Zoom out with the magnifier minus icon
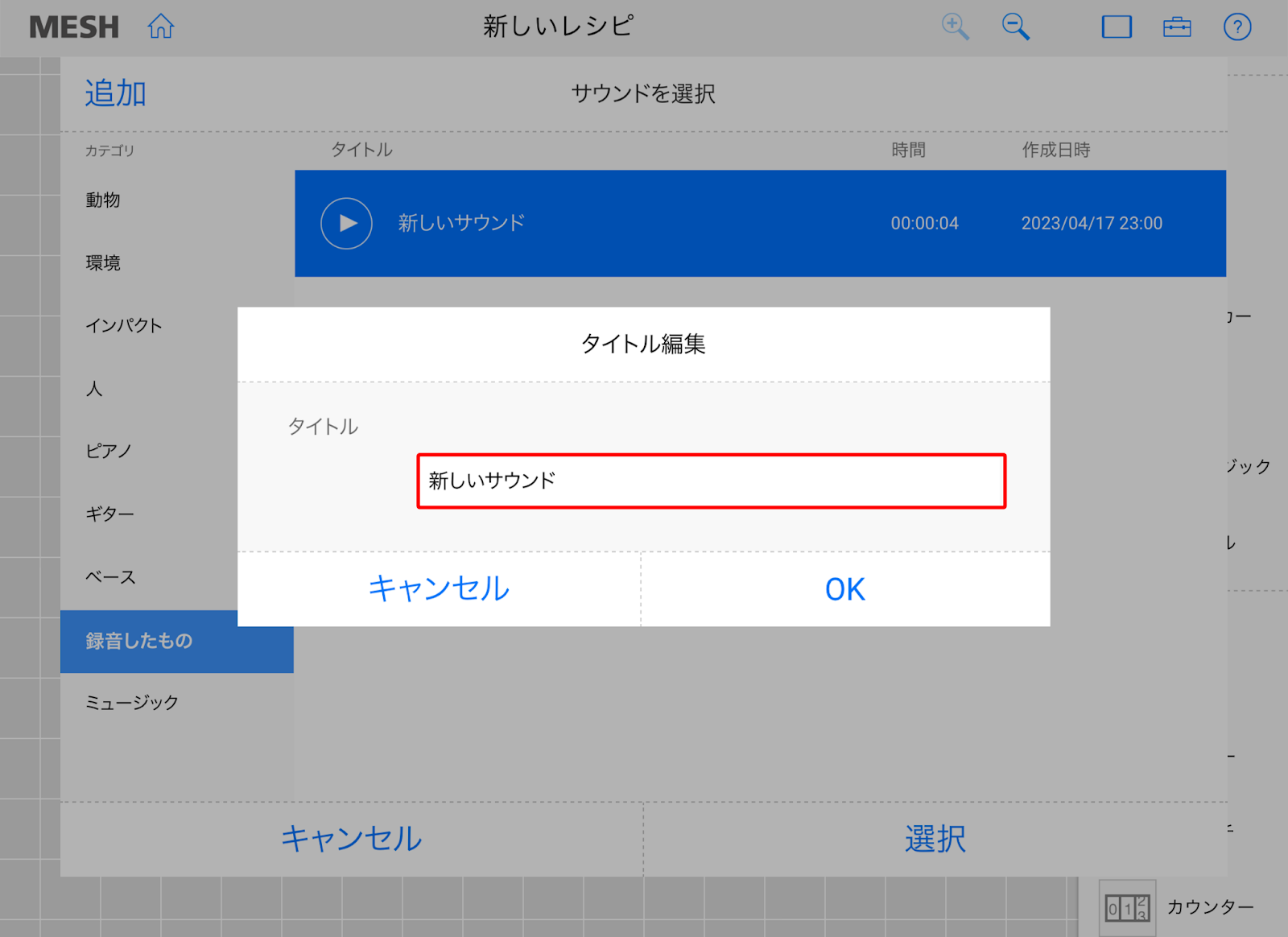The image size is (1288, 937). (x=1016, y=27)
